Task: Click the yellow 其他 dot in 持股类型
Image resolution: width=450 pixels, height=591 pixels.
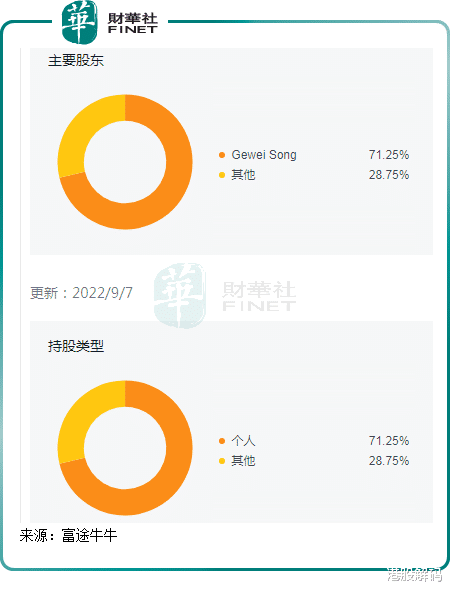Action: coord(222,461)
